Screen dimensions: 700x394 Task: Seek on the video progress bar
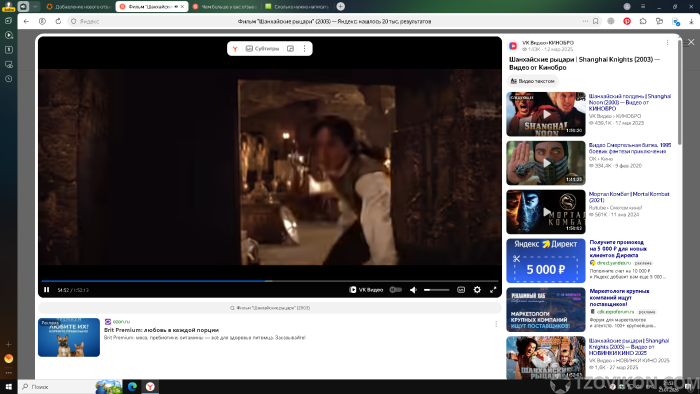[270, 281]
